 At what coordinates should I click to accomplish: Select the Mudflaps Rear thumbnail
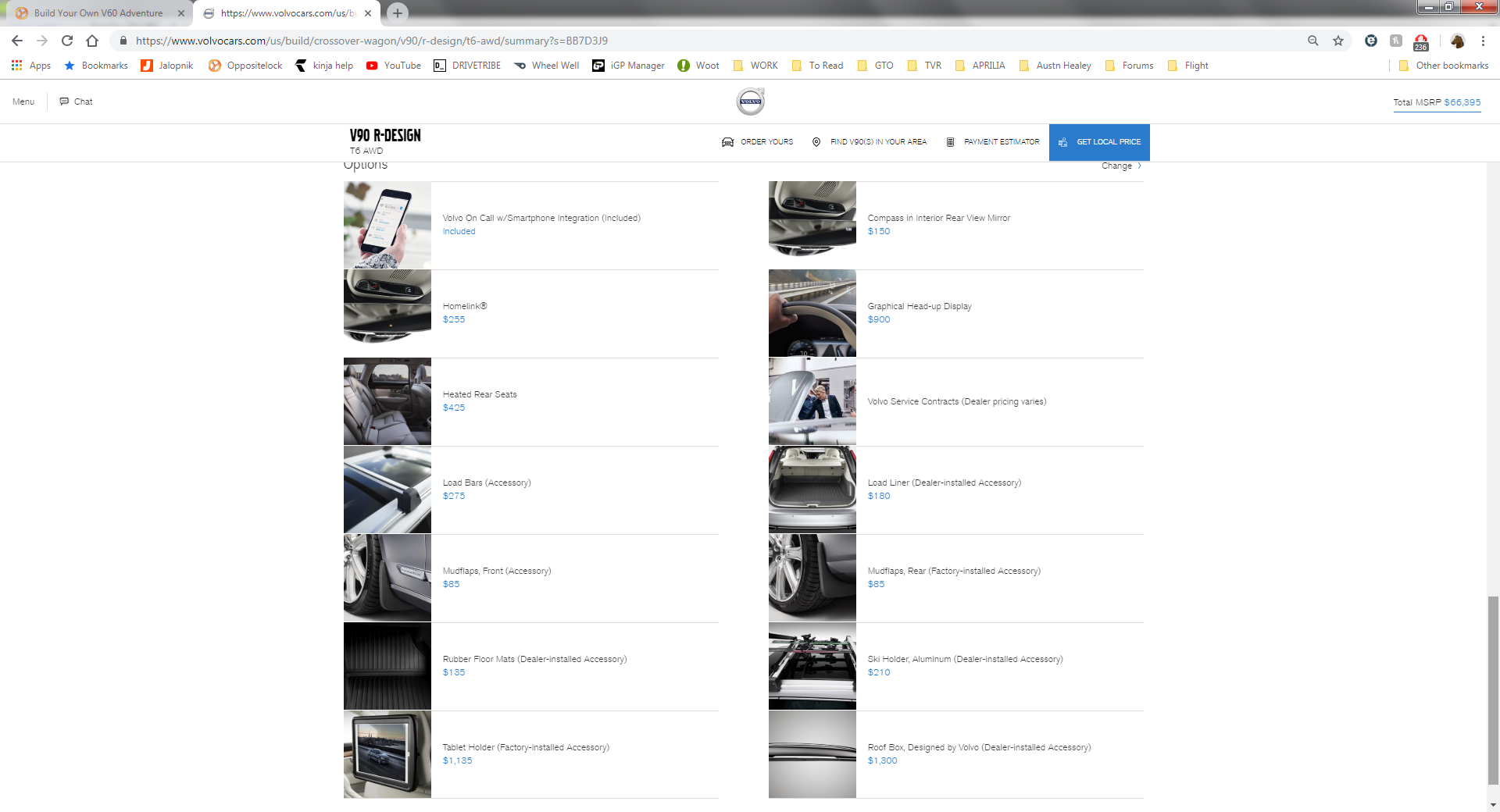[x=812, y=578]
